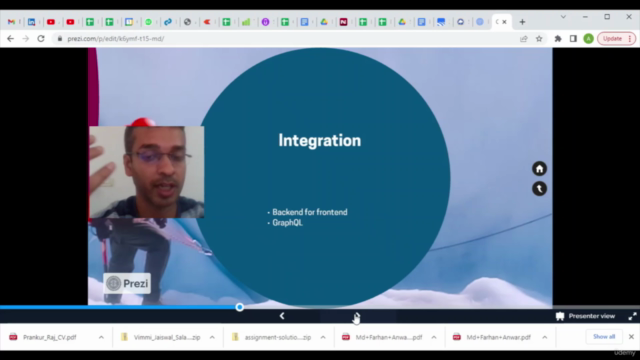640x360 pixels.
Task: Advance to the next Prezi slide
Action: tap(357, 316)
